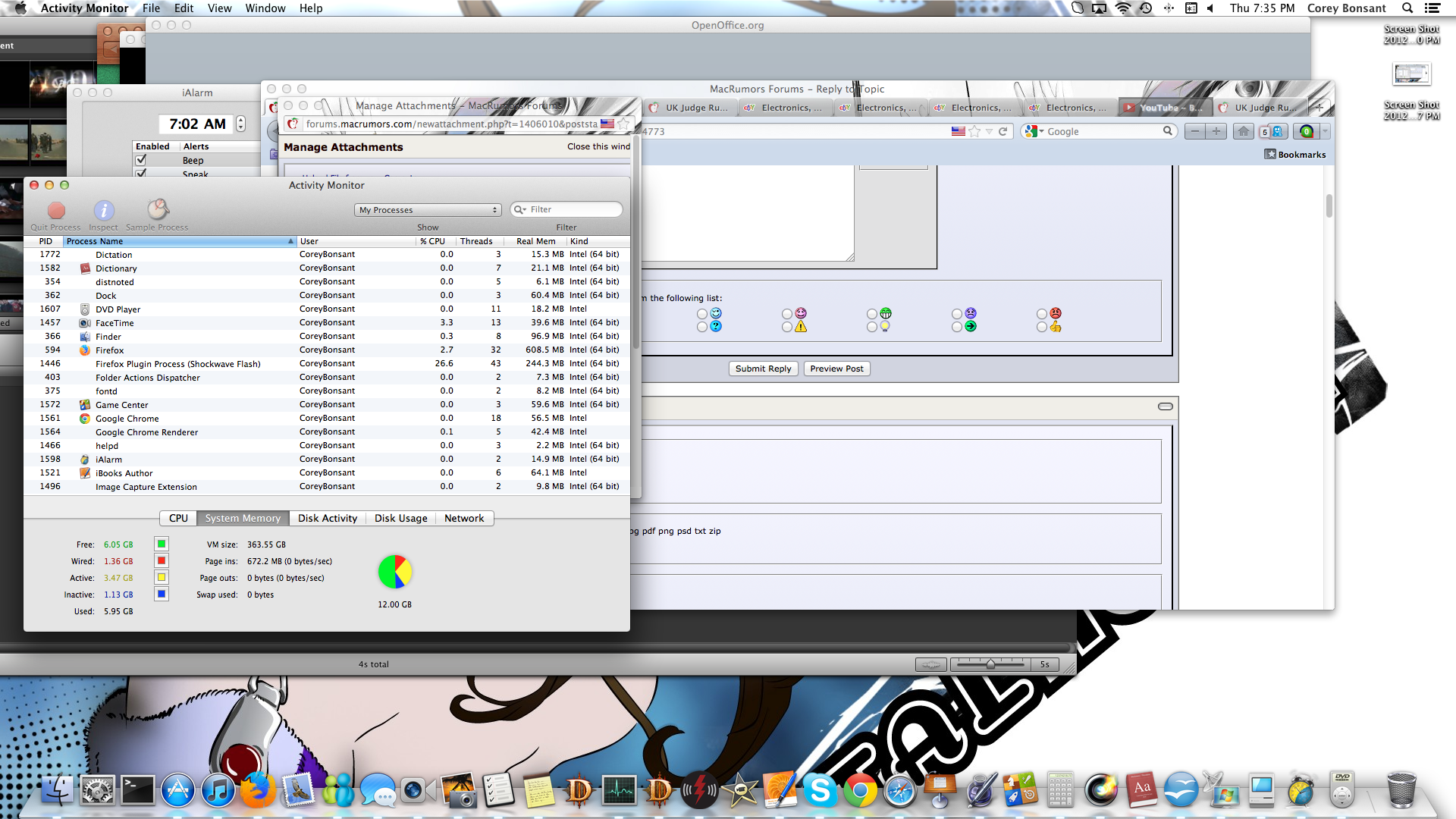Click the Preview Post button
This screenshot has height=819, width=1456.
click(836, 369)
